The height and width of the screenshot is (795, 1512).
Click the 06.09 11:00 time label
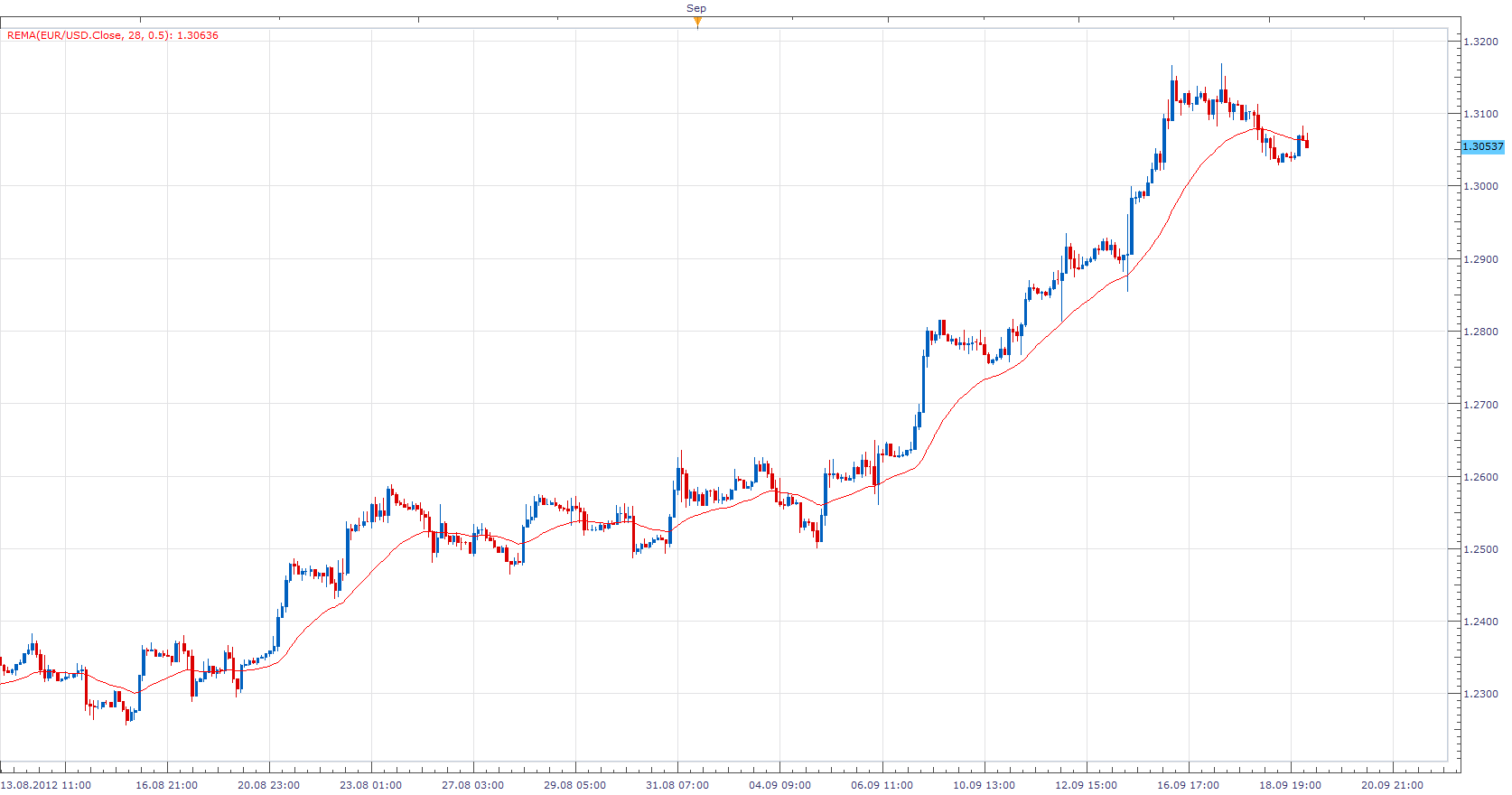(x=882, y=785)
